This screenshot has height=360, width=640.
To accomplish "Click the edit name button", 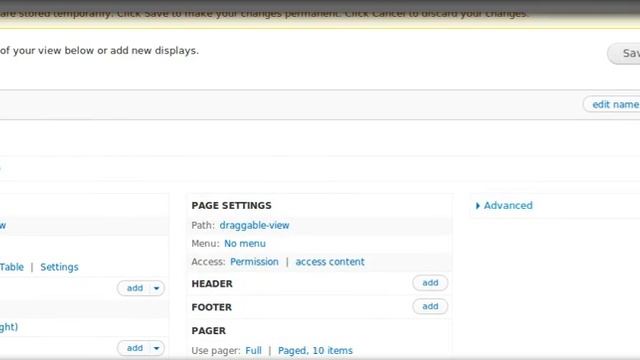I will coord(612,104).
